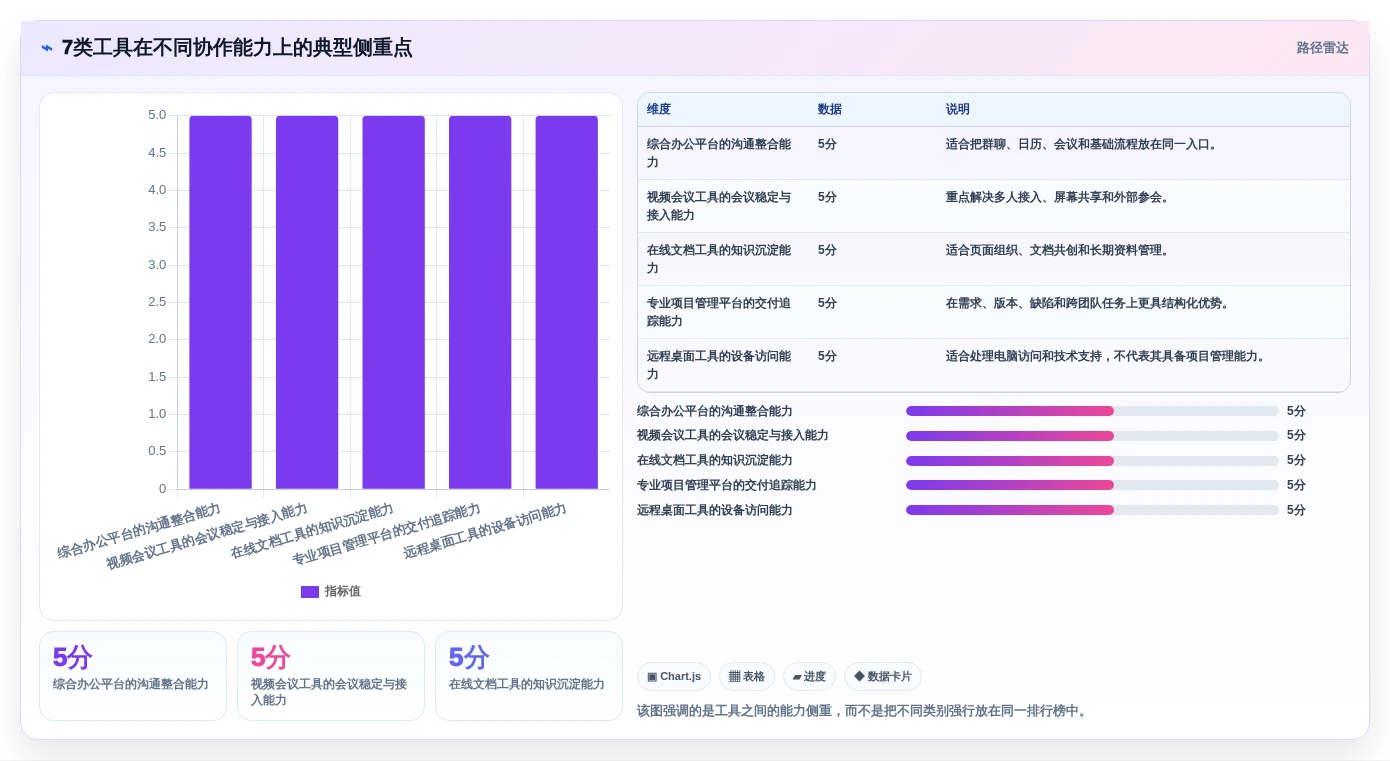
Task: Click 5分 in the 视频会议工具 table row
Action: coord(827,197)
